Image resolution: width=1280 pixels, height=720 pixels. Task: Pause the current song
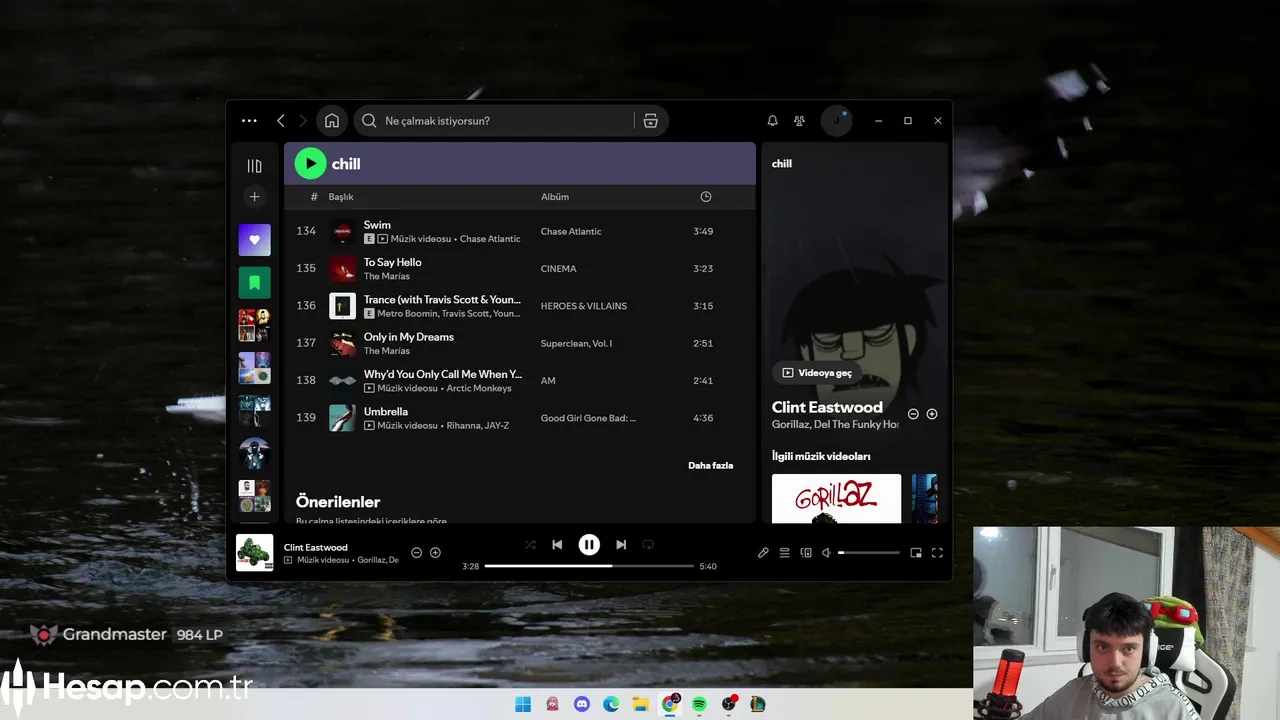(x=589, y=545)
